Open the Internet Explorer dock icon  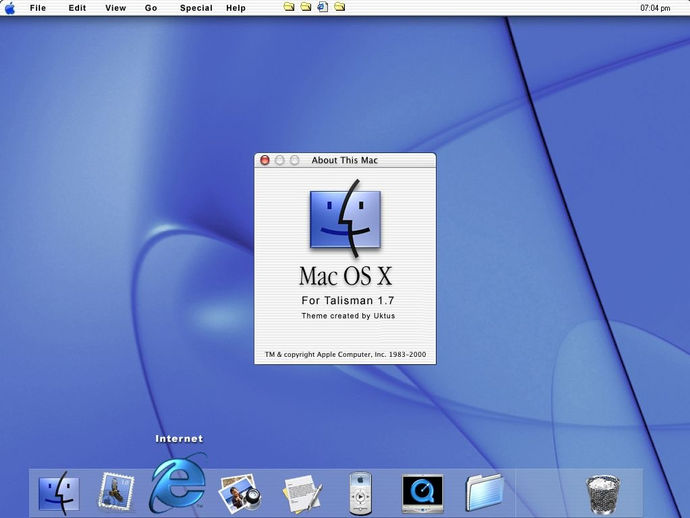pos(177,483)
